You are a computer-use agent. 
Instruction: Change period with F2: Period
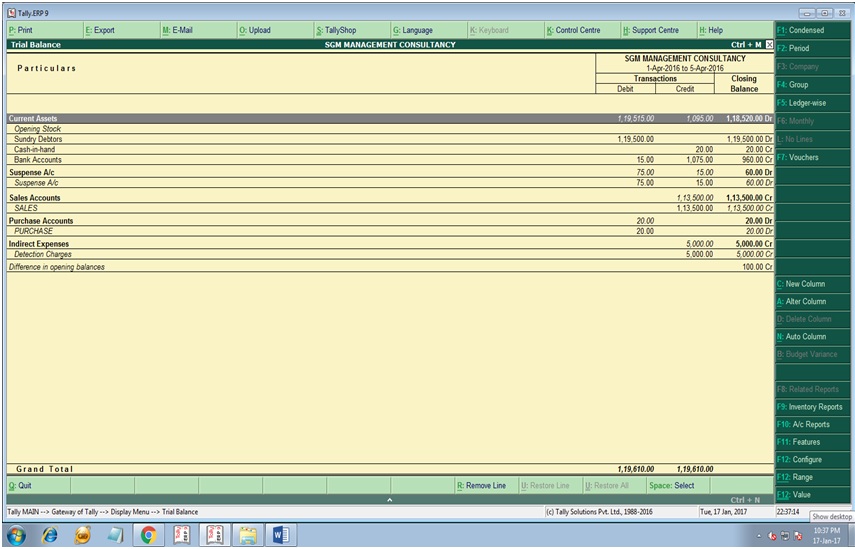(812, 49)
